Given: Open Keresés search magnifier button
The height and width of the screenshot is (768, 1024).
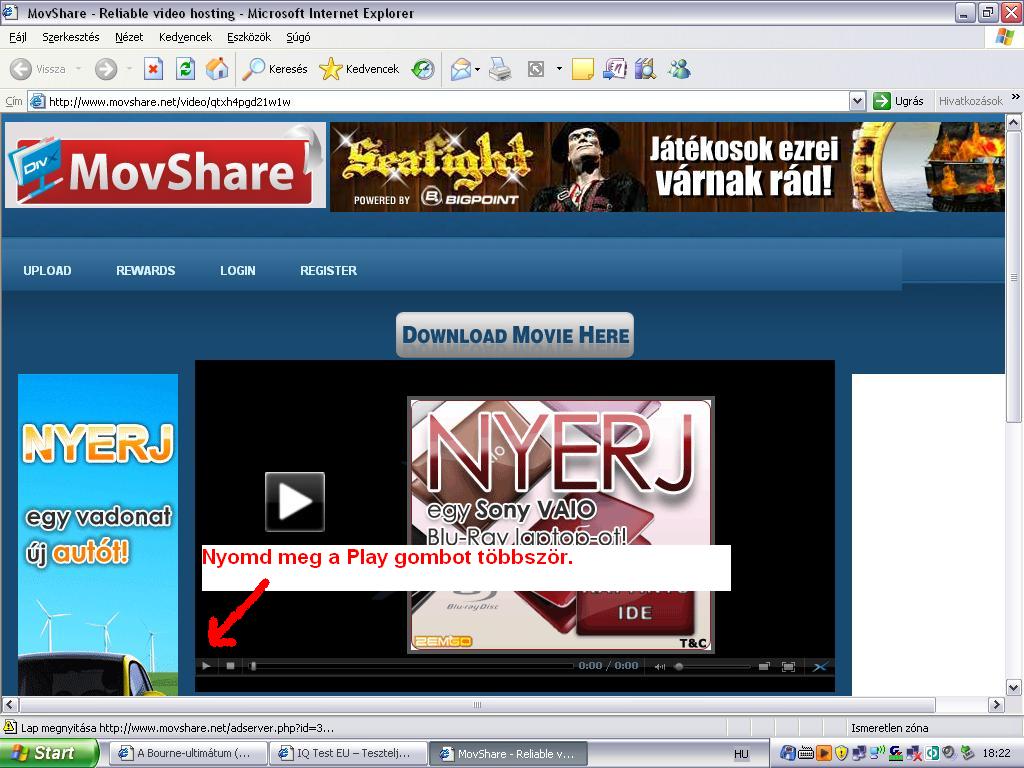Looking at the screenshot, I should point(275,69).
